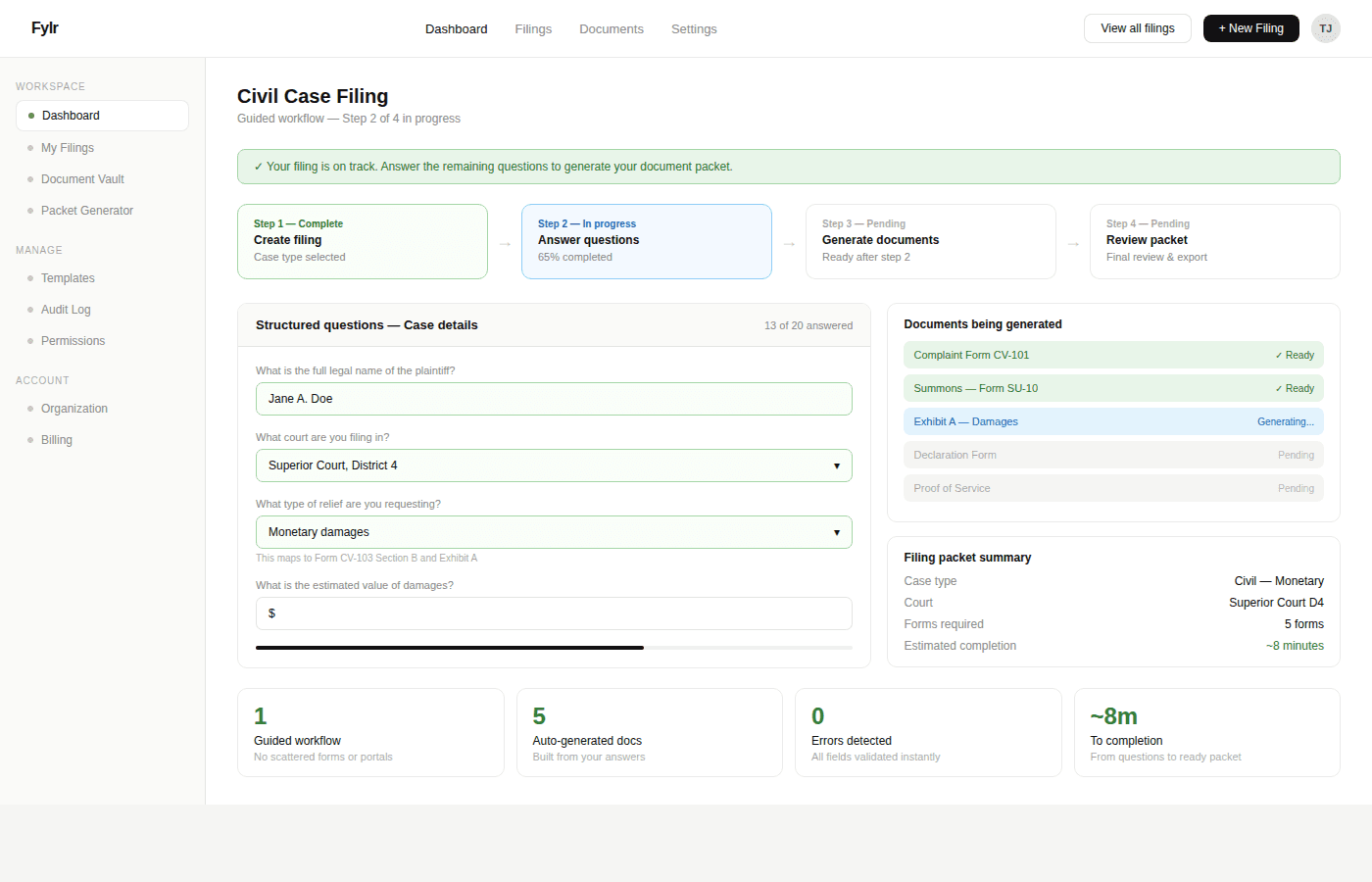Open the type of relief dropdown
Screen dimensions: 1372x882
pyautogui.click(x=554, y=532)
